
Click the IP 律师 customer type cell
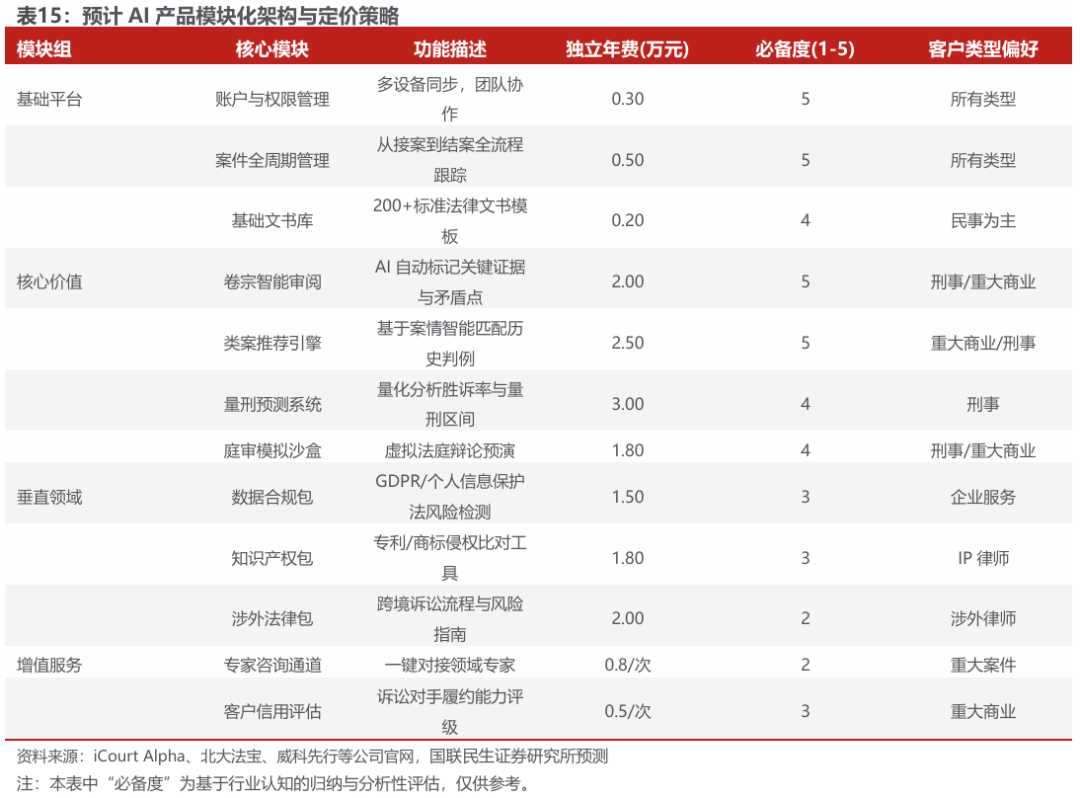tap(983, 558)
